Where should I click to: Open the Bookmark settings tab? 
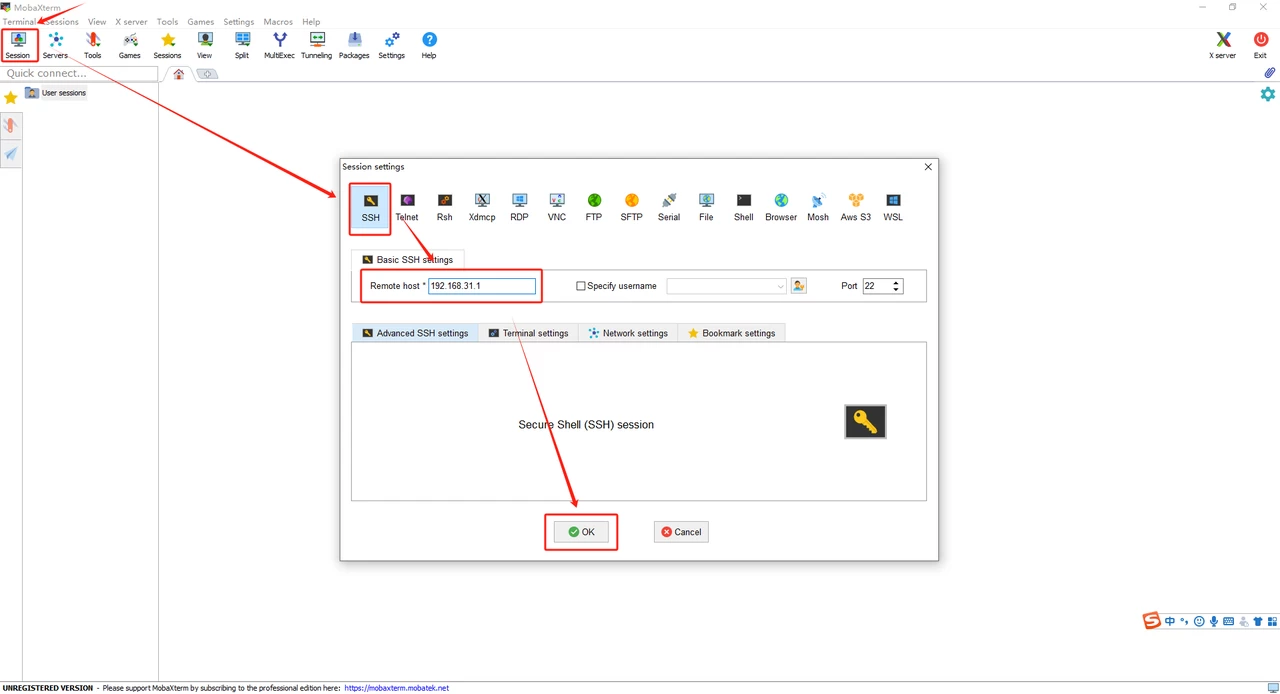[731, 333]
